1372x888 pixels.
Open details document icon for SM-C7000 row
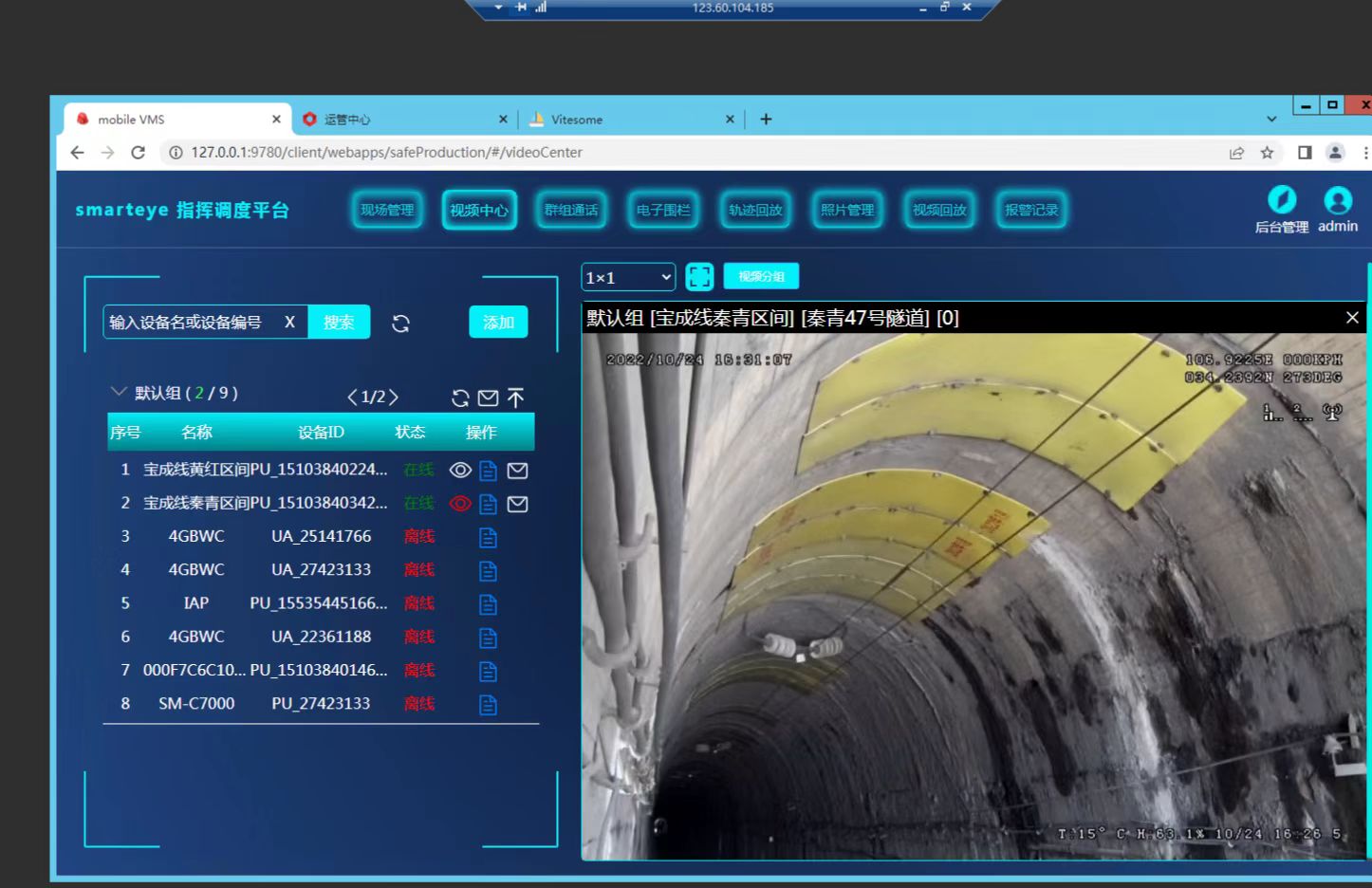pos(488,705)
